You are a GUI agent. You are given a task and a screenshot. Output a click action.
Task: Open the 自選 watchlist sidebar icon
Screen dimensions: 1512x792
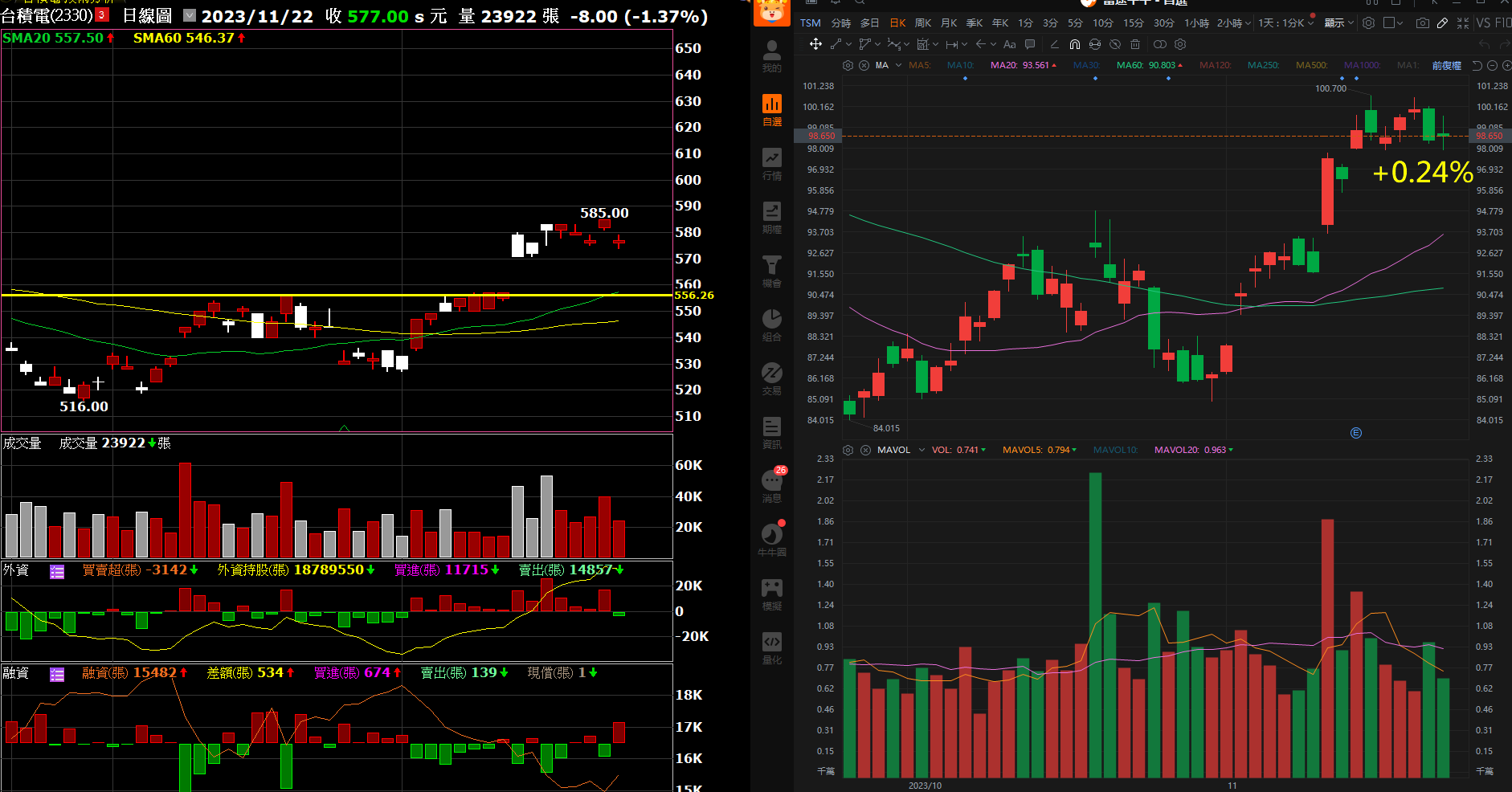click(771, 110)
